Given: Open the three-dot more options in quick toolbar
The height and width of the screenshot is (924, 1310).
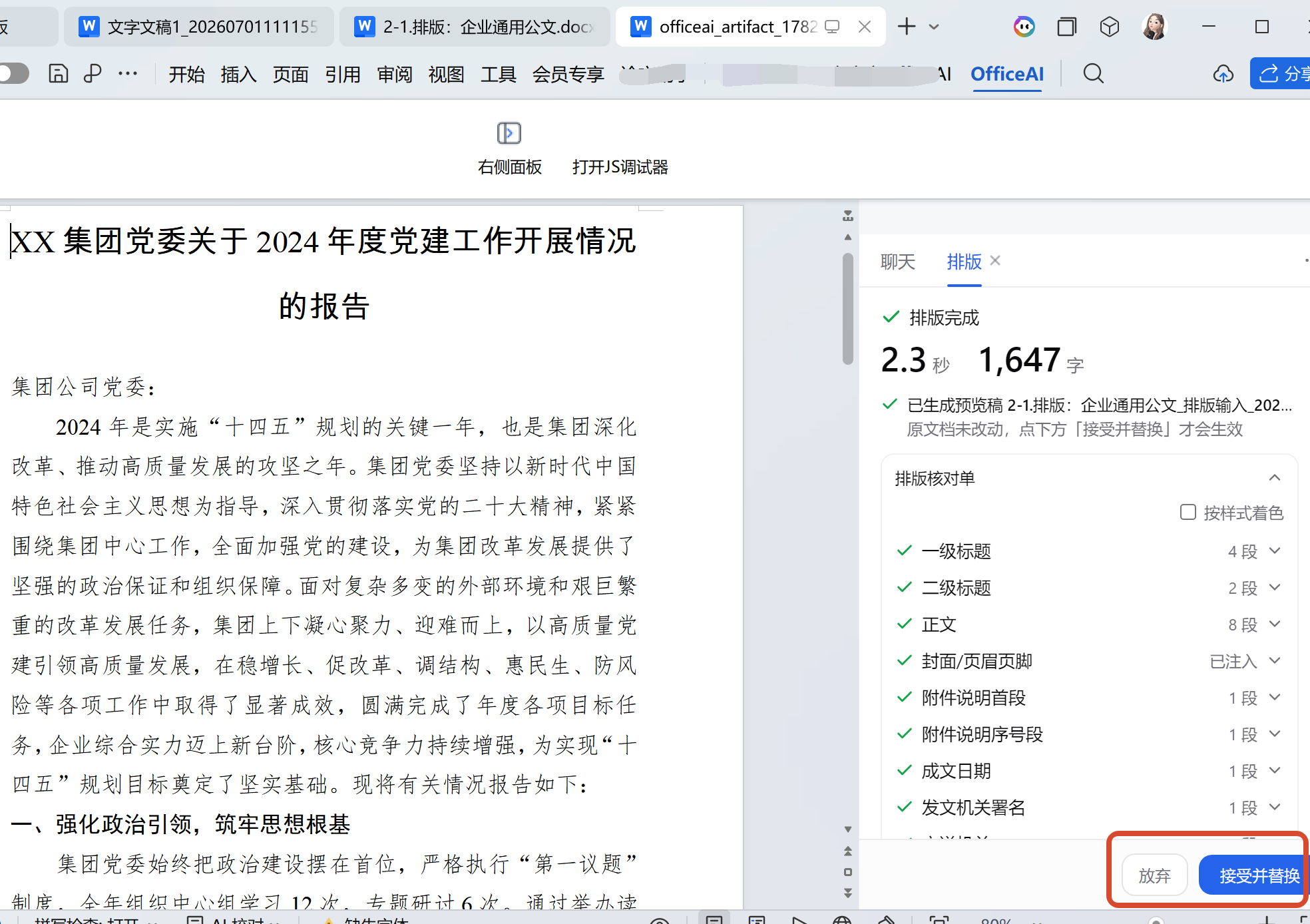Looking at the screenshot, I should (x=128, y=73).
